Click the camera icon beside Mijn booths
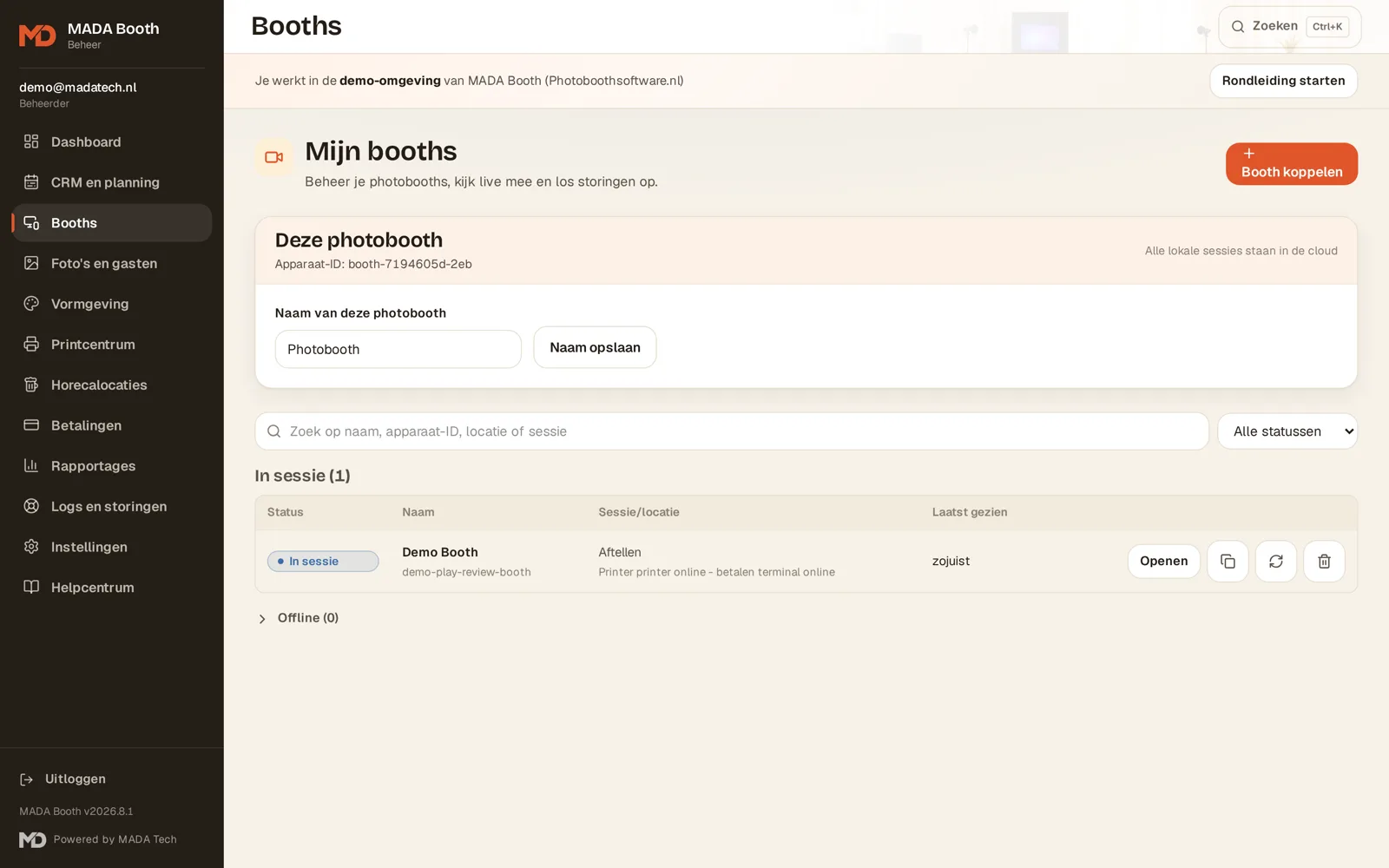 274,157
